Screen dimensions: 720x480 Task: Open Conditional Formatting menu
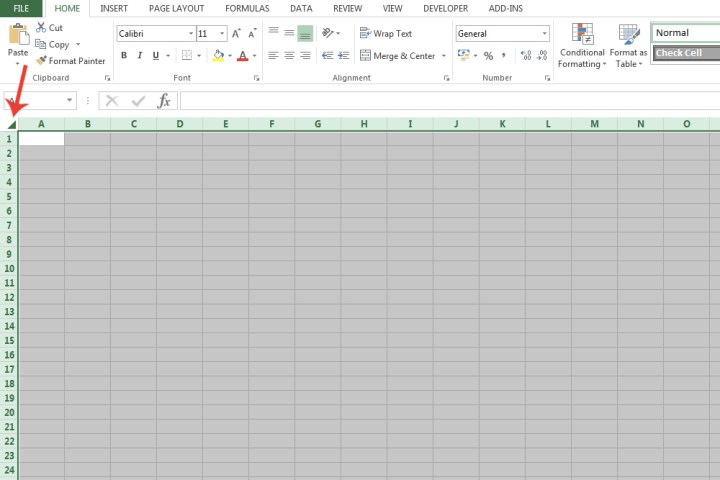pos(582,46)
